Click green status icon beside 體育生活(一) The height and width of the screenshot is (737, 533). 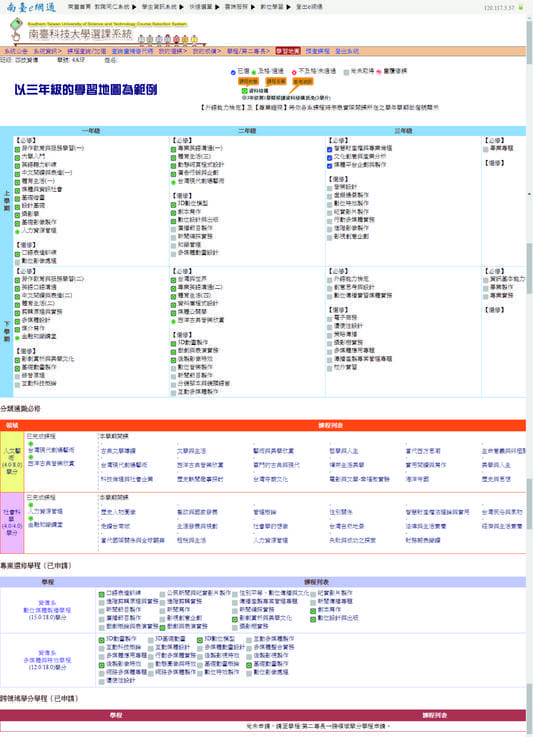[x=17, y=181]
